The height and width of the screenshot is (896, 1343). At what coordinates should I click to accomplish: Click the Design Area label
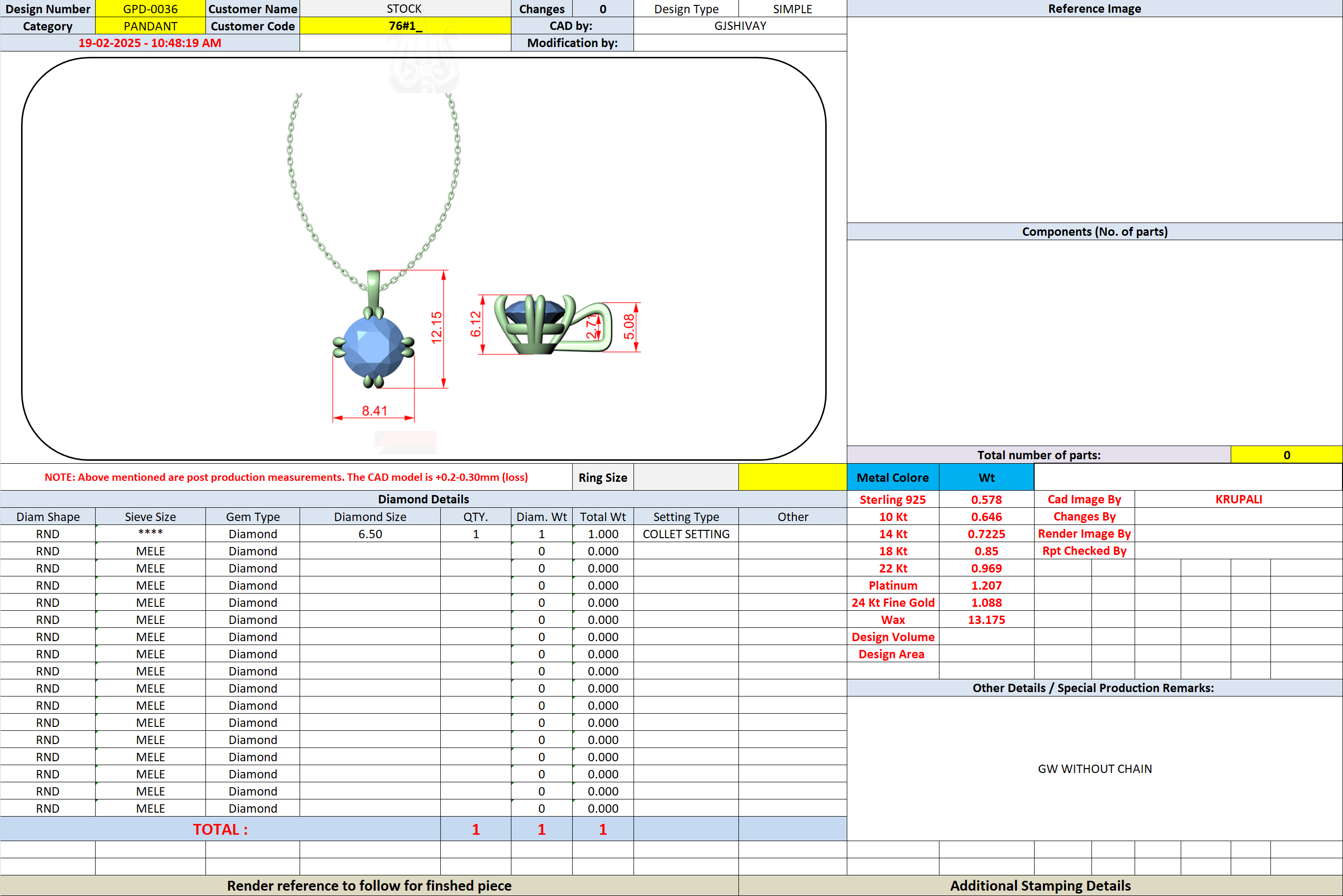[x=893, y=654]
